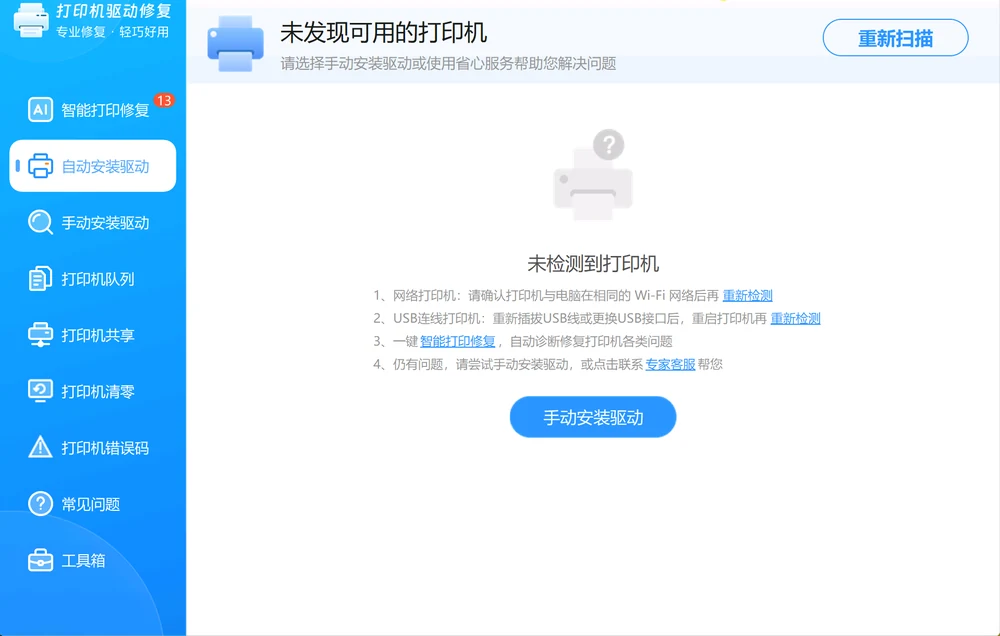The height and width of the screenshot is (636, 1000).
Task: Click the magnifier icon beside 手动安装驱动
Action: (40, 223)
